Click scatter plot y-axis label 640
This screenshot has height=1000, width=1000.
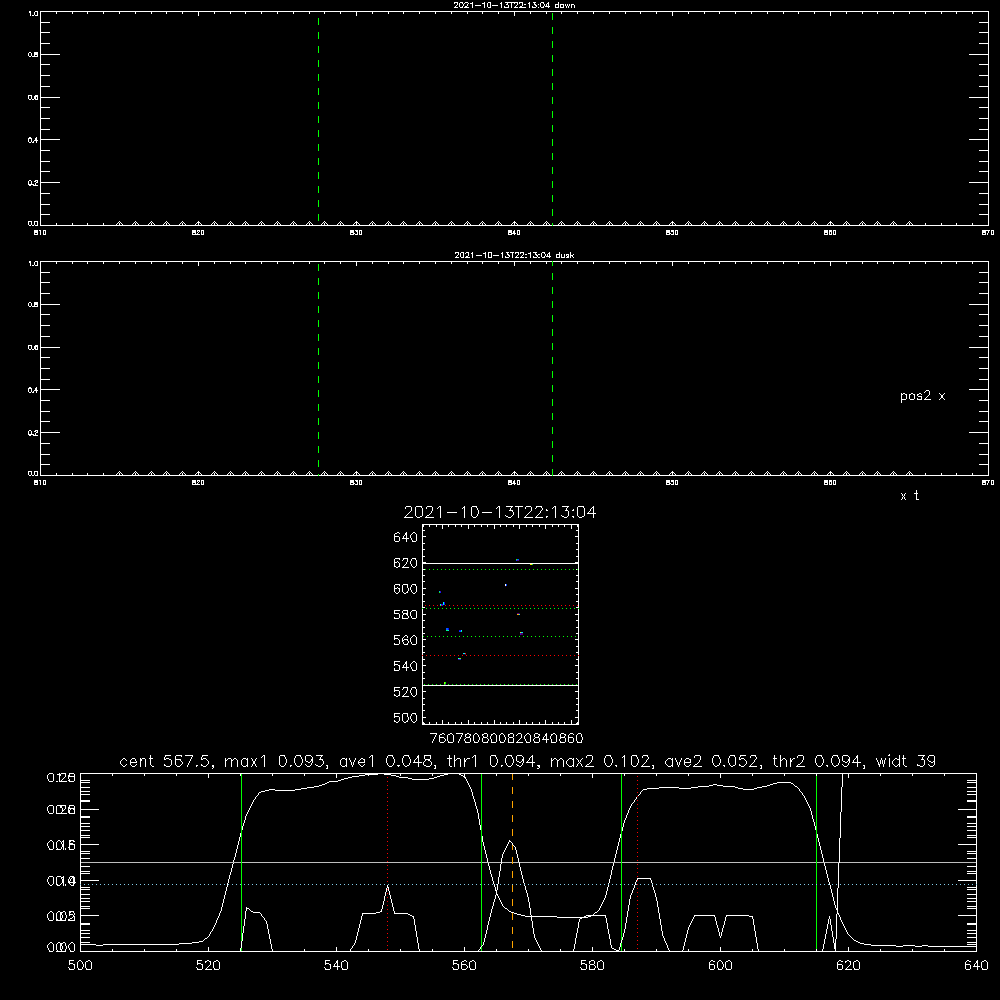(x=406, y=538)
